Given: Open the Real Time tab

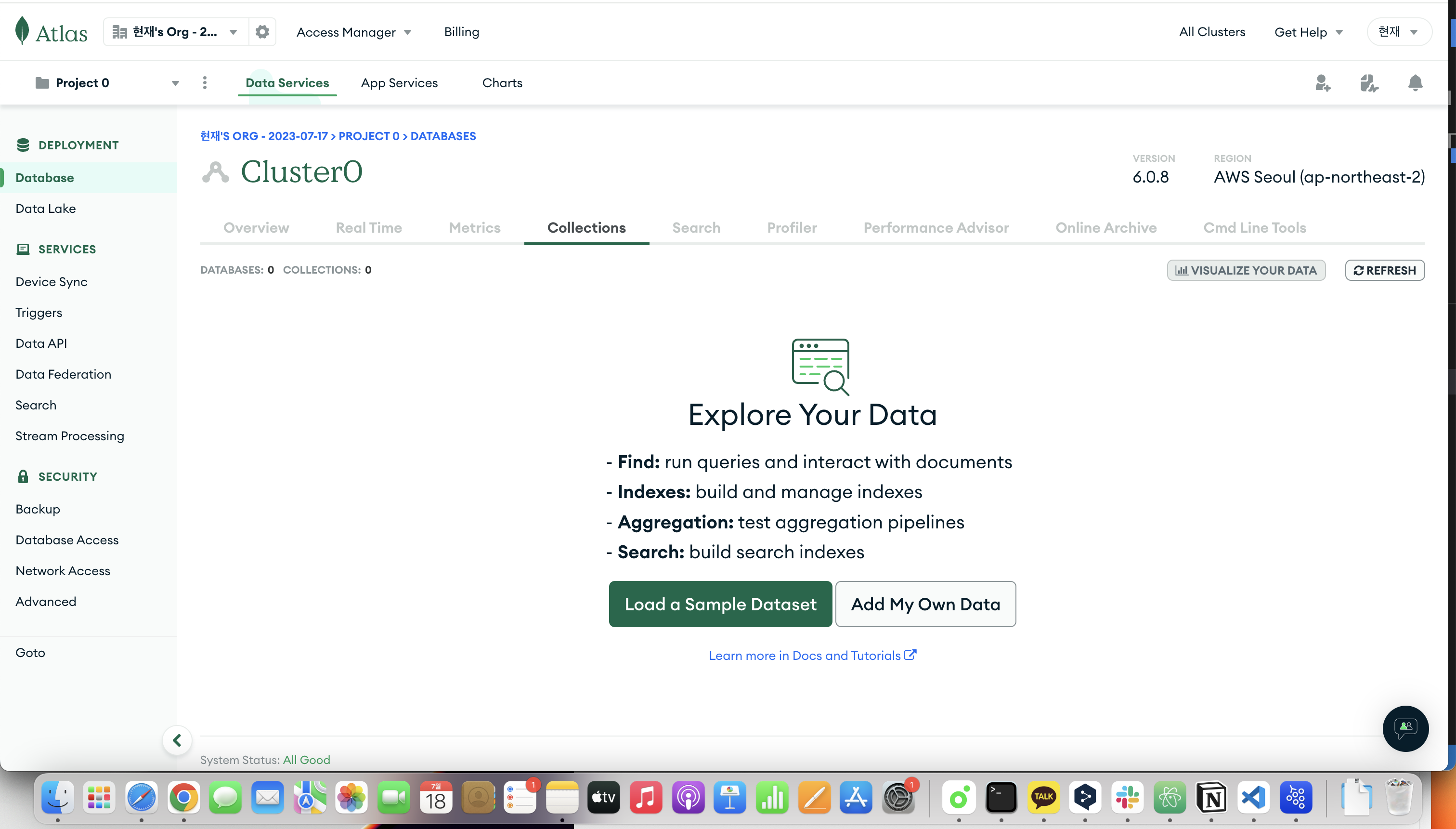Looking at the screenshot, I should click(369, 228).
